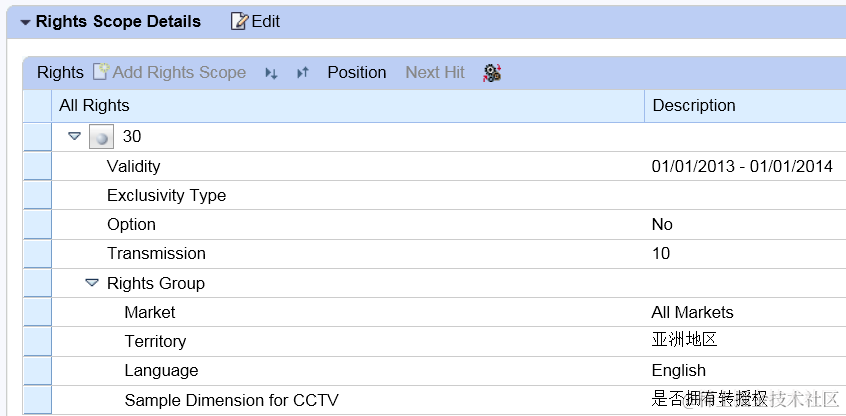
Task: Click the expand-all down arrows icon
Action: click(x=271, y=73)
